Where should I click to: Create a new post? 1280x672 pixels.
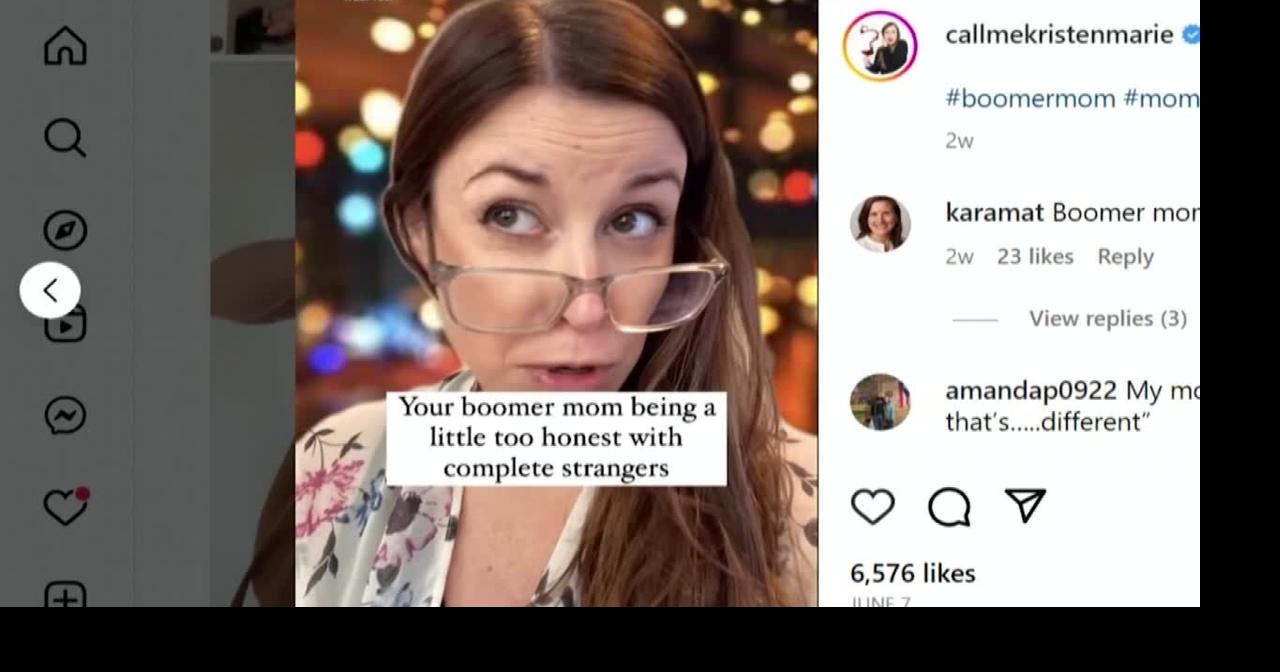(x=65, y=598)
